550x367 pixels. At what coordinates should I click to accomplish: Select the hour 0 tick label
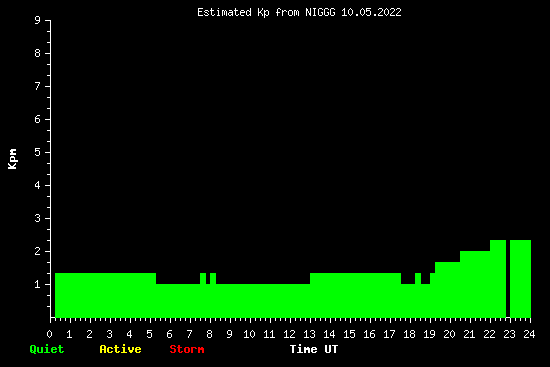(49, 334)
